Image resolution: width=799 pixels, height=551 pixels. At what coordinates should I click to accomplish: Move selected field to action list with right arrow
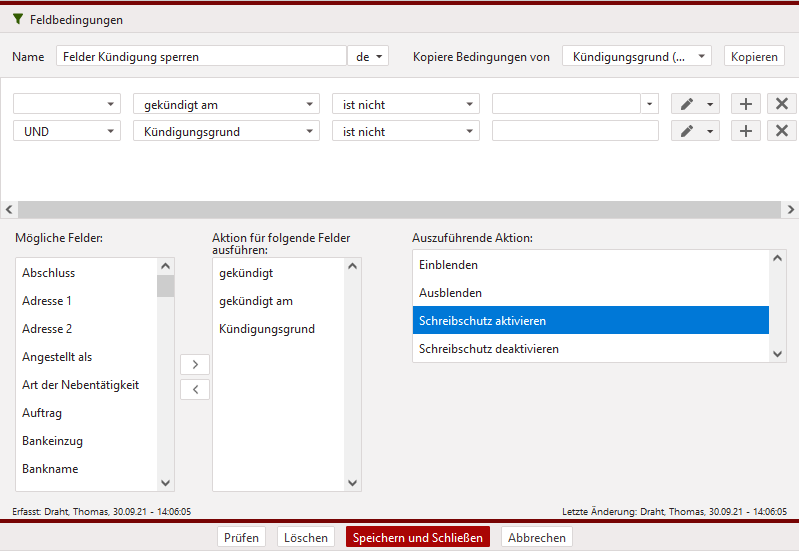194,364
